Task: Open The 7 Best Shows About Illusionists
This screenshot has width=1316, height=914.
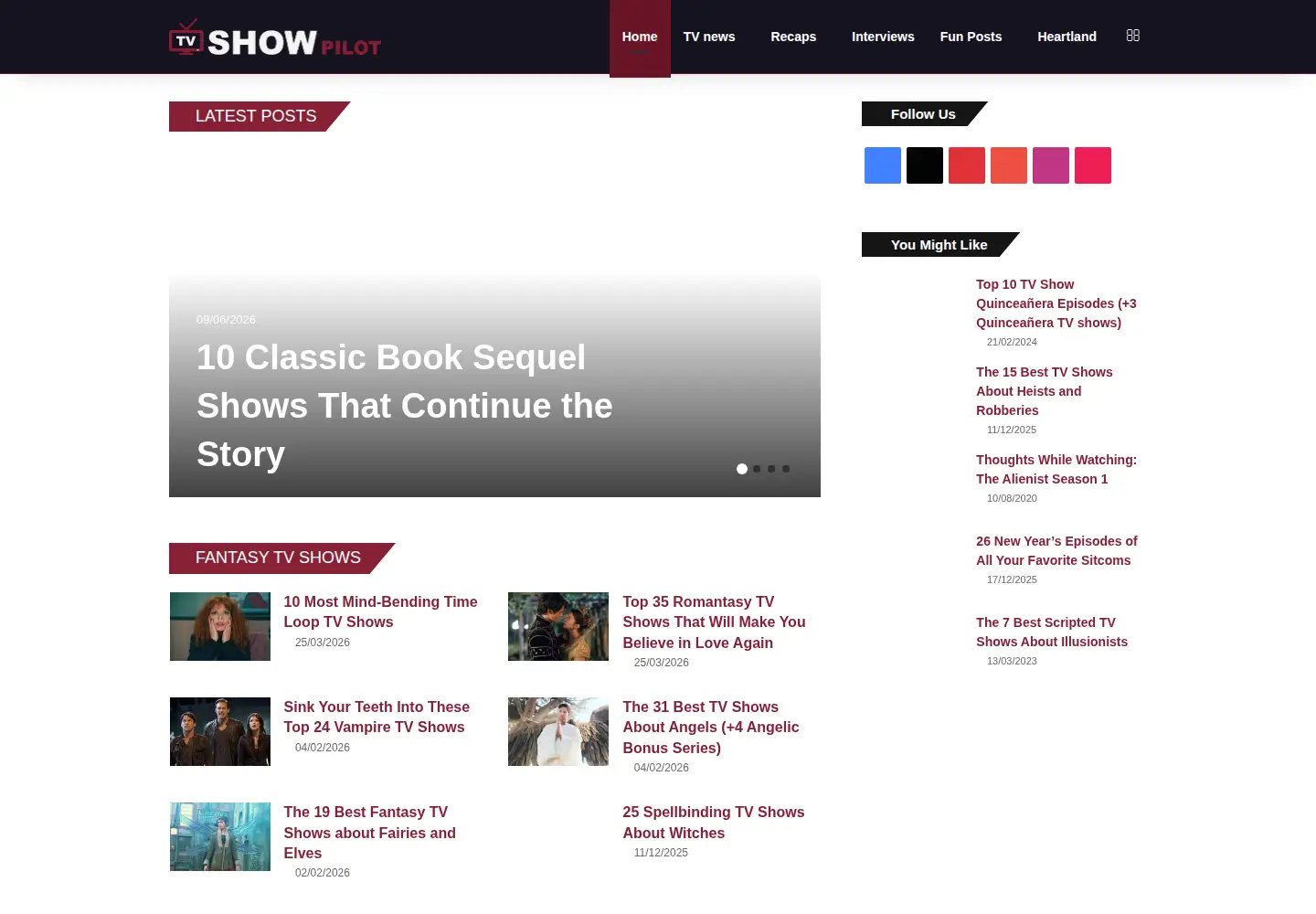Action: (x=1052, y=632)
